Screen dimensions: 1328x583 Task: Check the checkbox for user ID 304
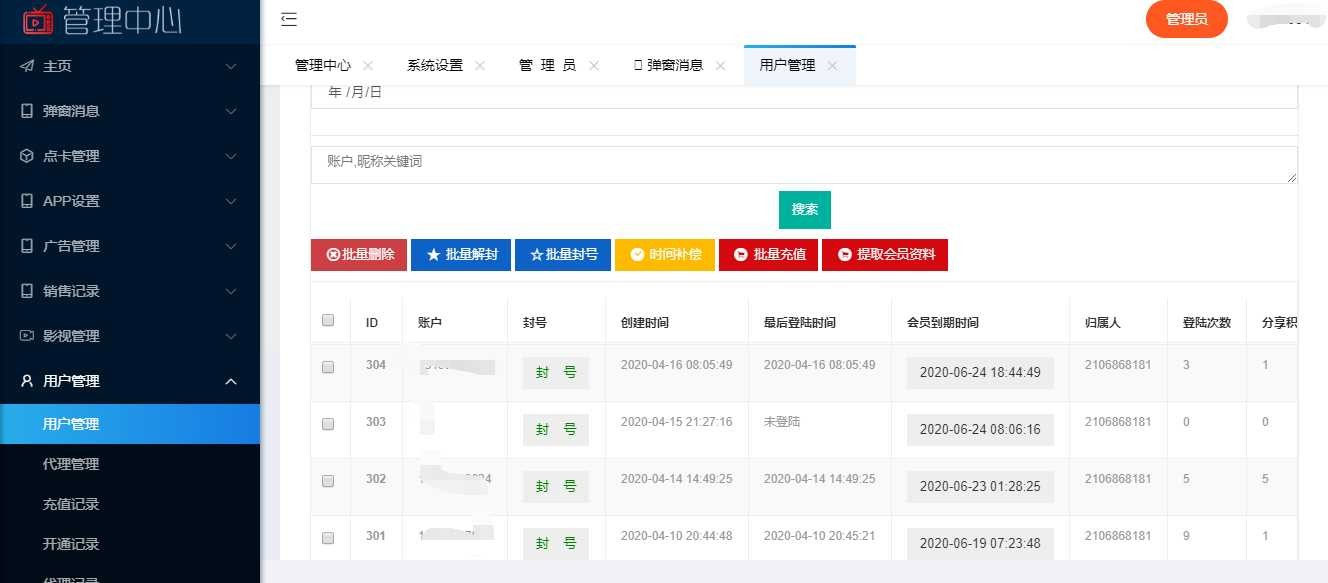click(x=328, y=367)
